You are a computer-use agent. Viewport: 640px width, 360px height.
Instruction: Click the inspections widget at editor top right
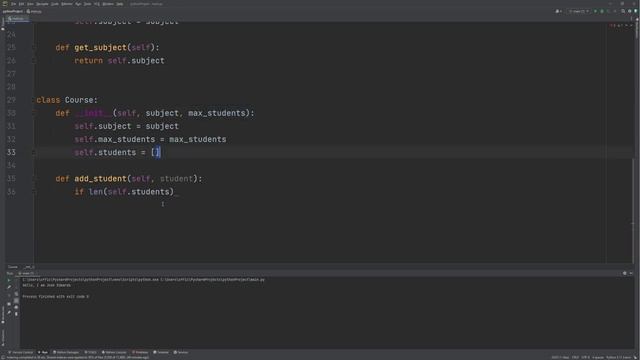620,25
